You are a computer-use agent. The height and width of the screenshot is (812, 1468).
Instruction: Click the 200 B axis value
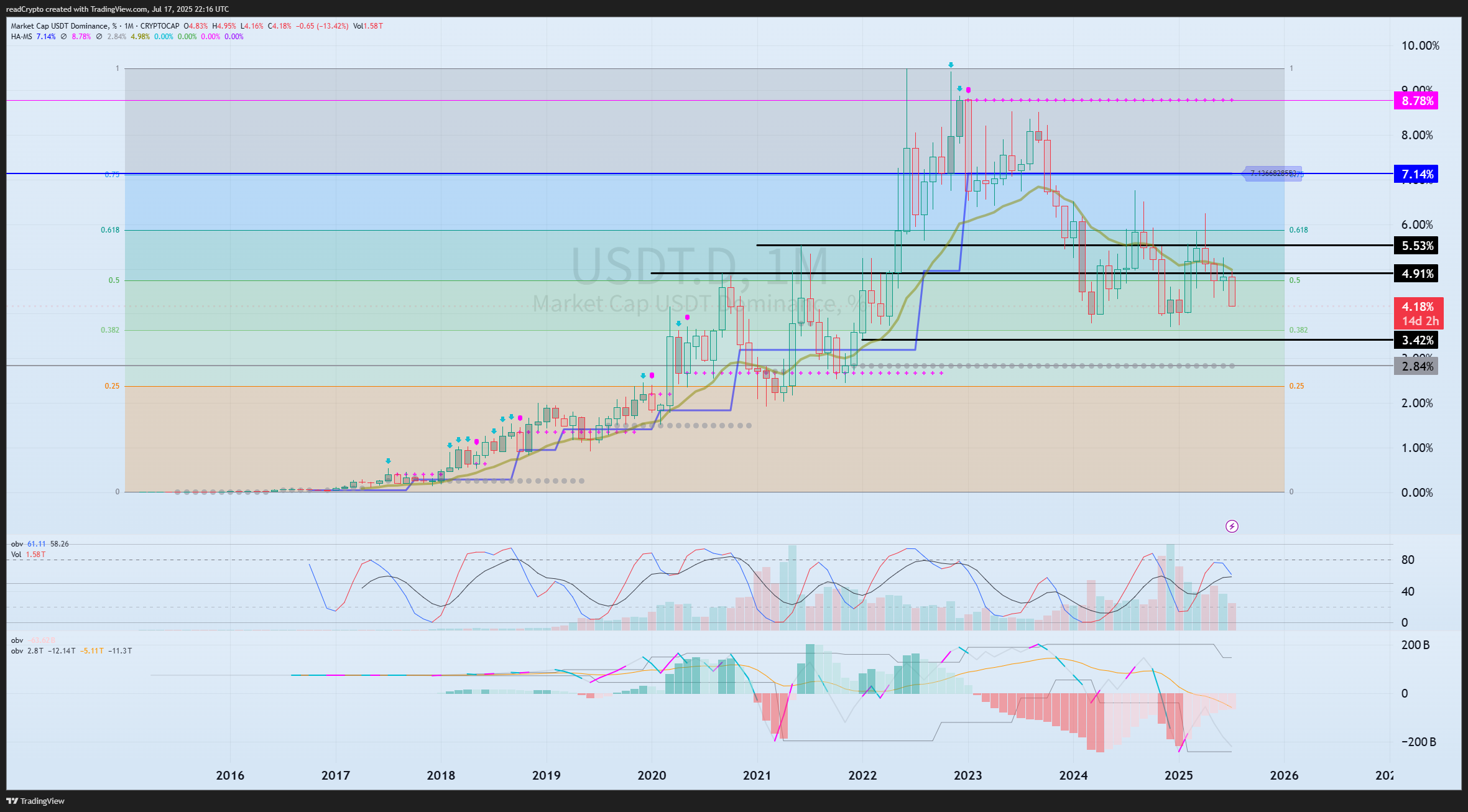pos(1415,645)
